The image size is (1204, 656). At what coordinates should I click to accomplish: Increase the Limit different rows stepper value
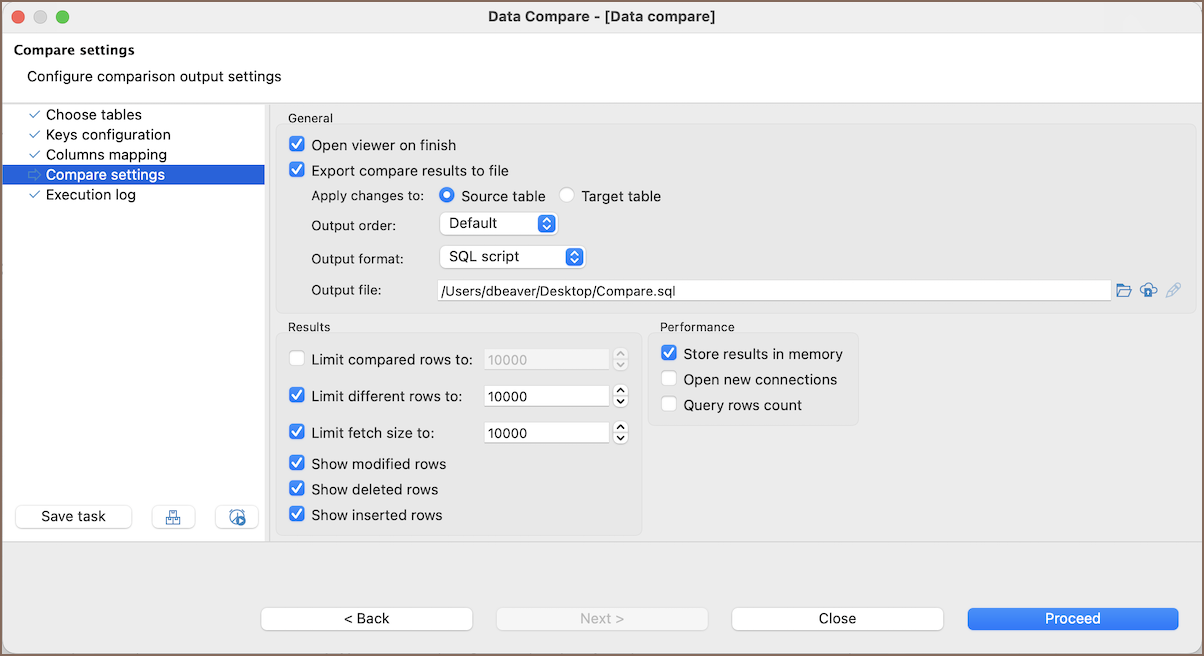[620, 391]
